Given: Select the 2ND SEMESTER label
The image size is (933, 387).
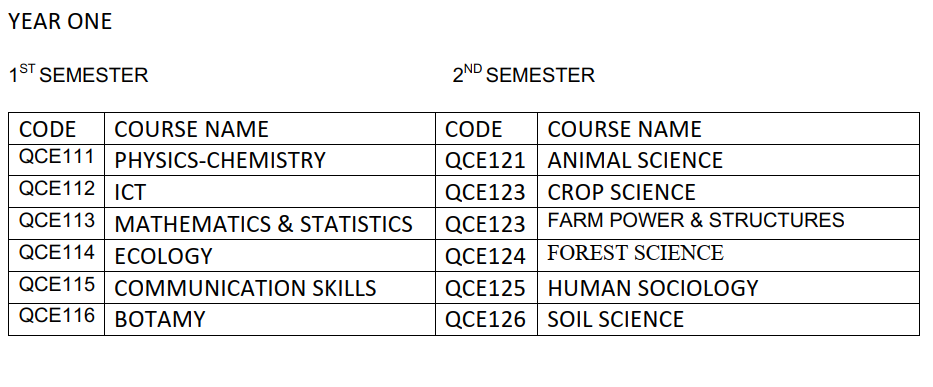Looking at the screenshot, I should click(x=524, y=74).
